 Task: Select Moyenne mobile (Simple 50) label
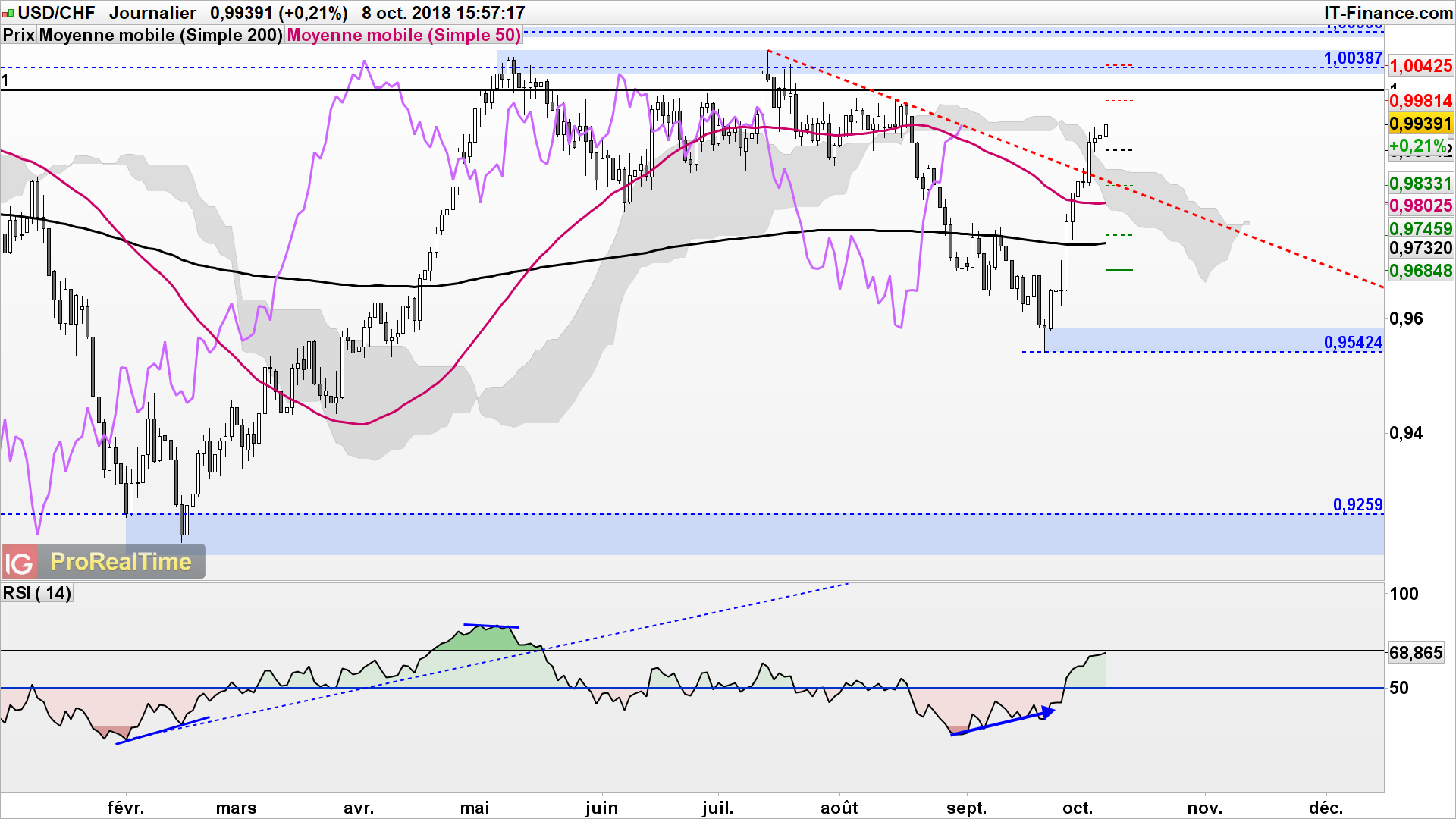(404, 35)
